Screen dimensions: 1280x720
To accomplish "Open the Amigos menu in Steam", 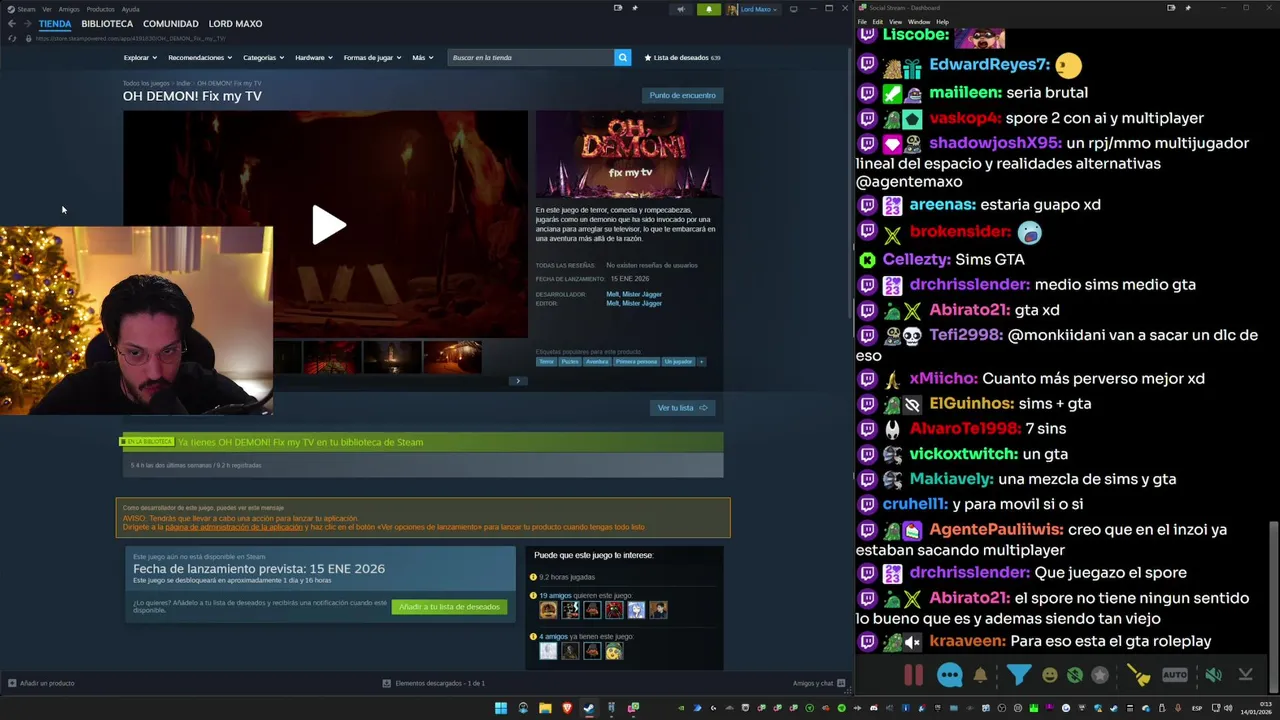I will coord(69,9).
